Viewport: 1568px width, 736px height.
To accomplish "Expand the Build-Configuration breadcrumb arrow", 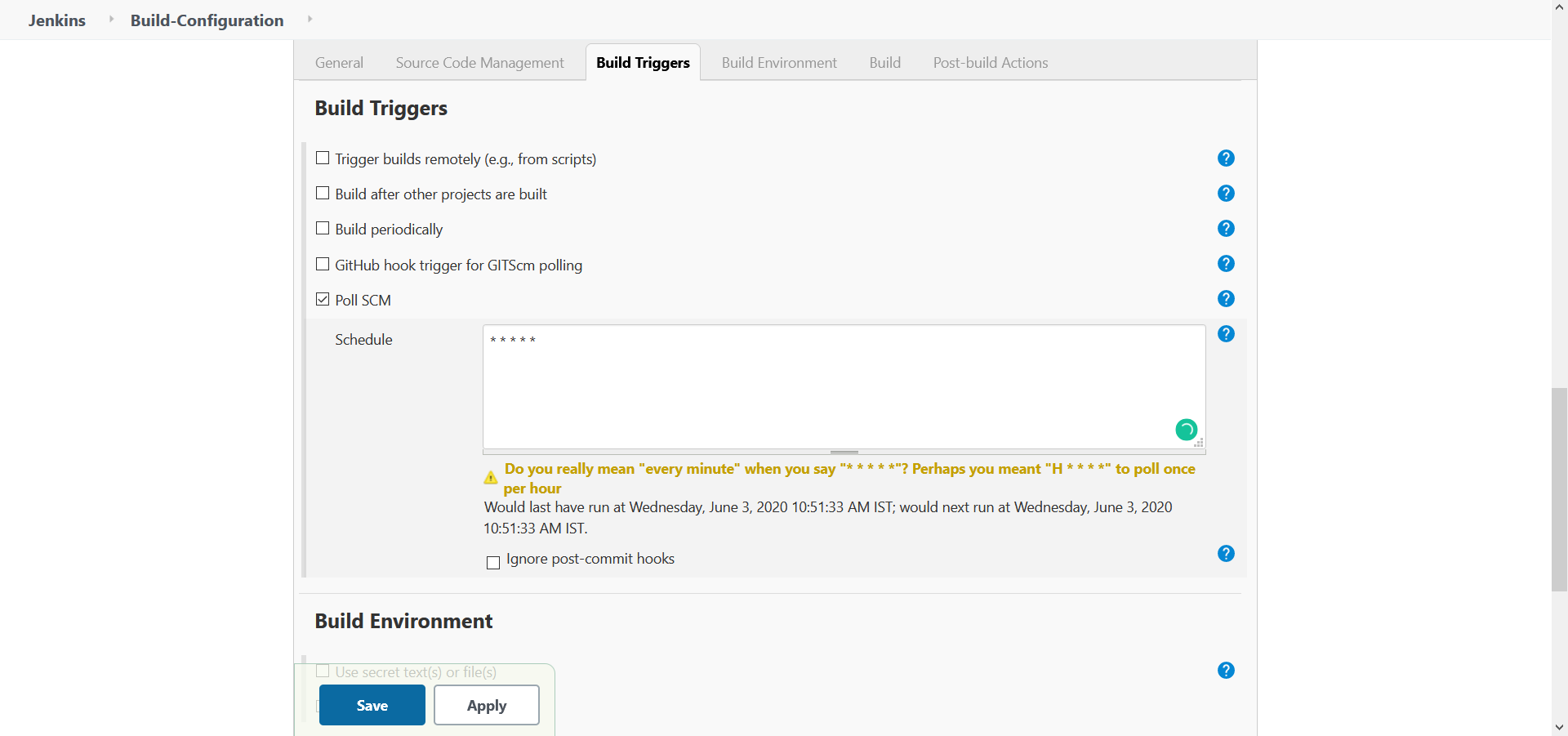I will 310,19.
